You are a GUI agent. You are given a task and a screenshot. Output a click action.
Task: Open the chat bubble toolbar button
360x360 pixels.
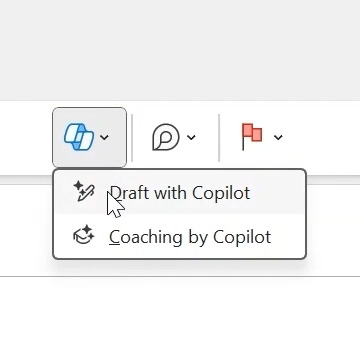click(x=166, y=137)
